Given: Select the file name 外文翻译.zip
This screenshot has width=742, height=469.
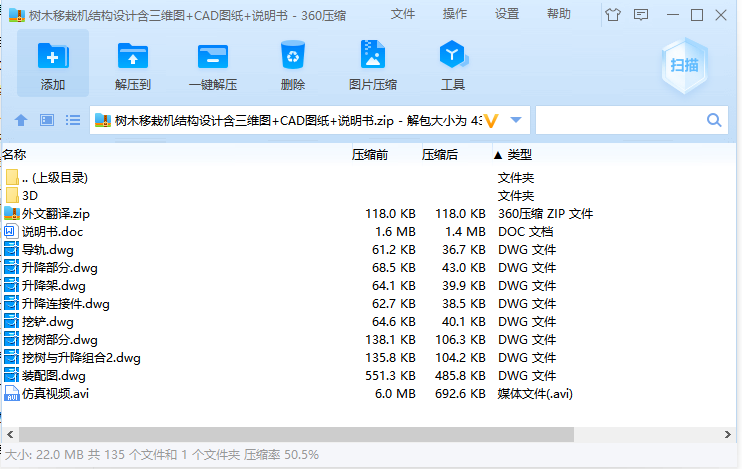Looking at the screenshot, I should point(56,213).
